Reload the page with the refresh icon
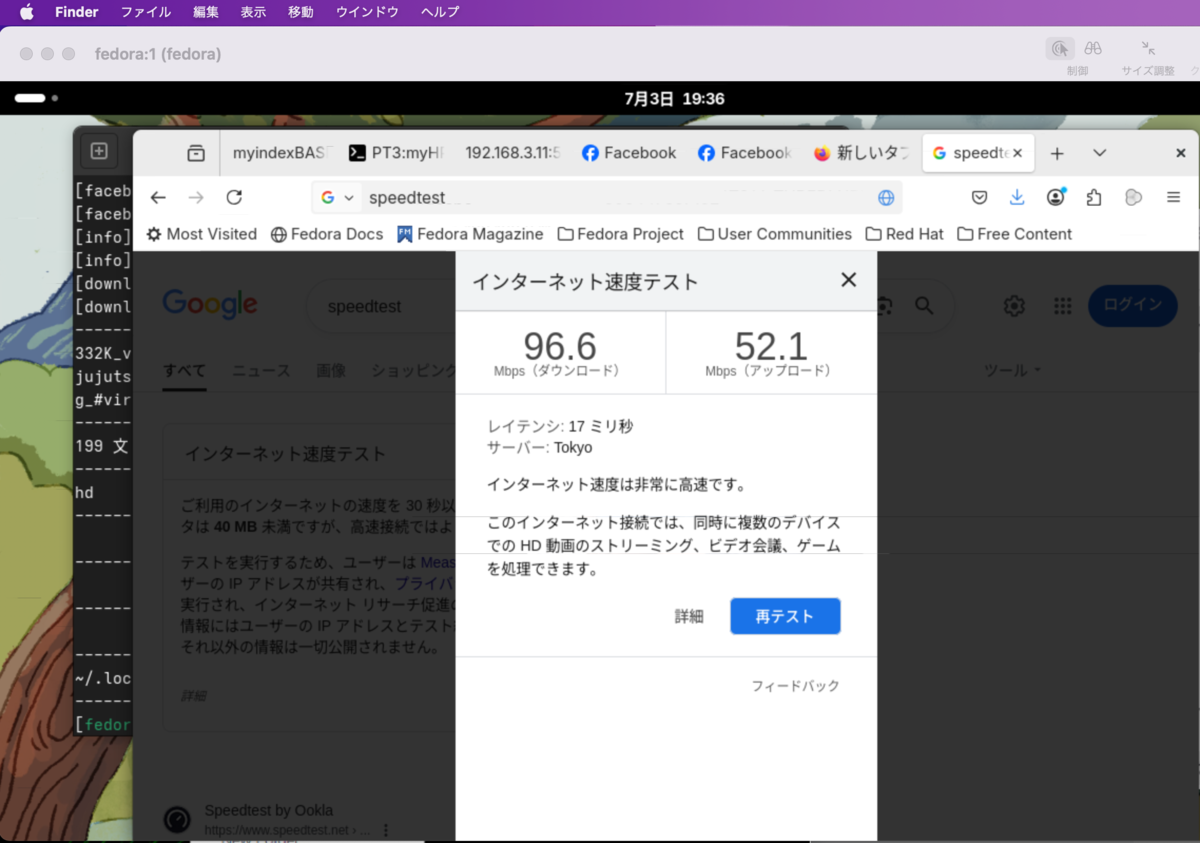 [x=234, y=197]
